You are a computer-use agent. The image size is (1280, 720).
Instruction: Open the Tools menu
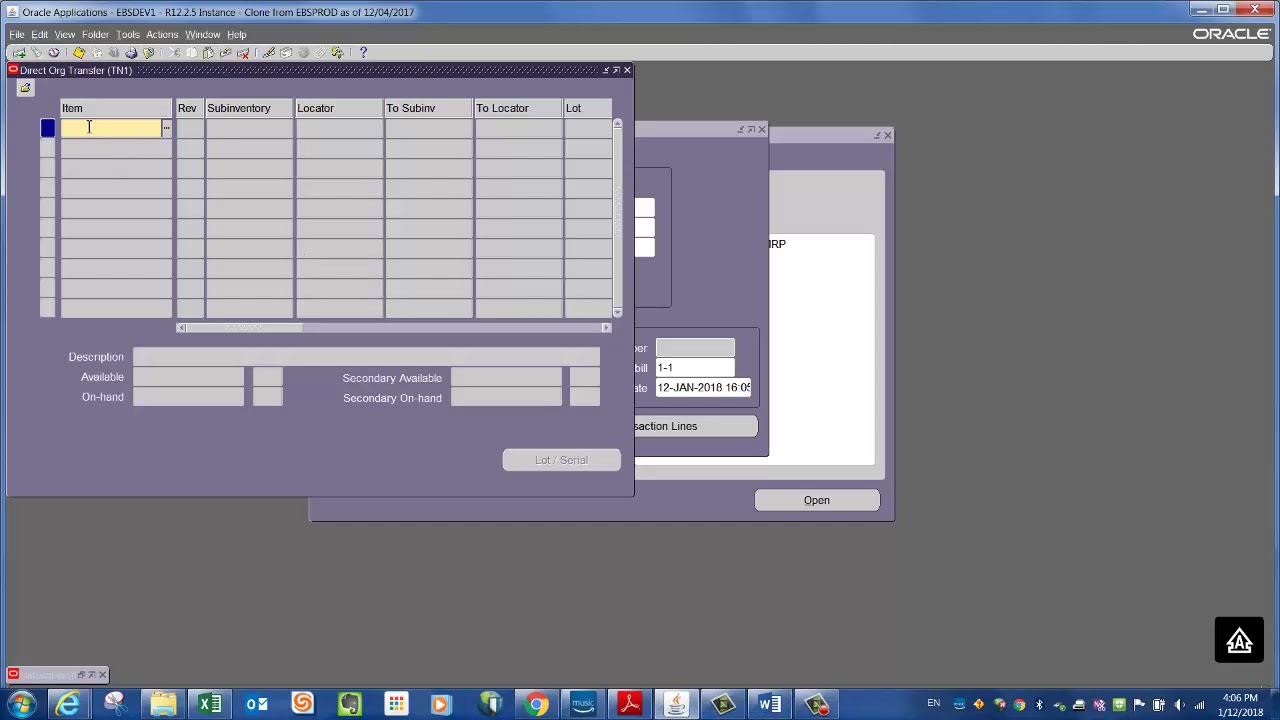tap(128, 34)
